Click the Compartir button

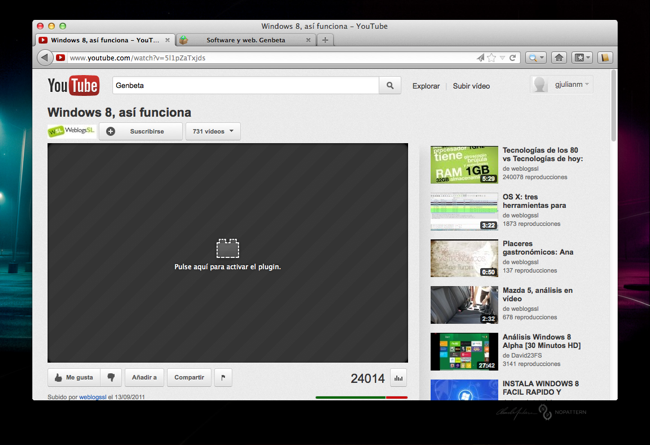tap(189, 377)
